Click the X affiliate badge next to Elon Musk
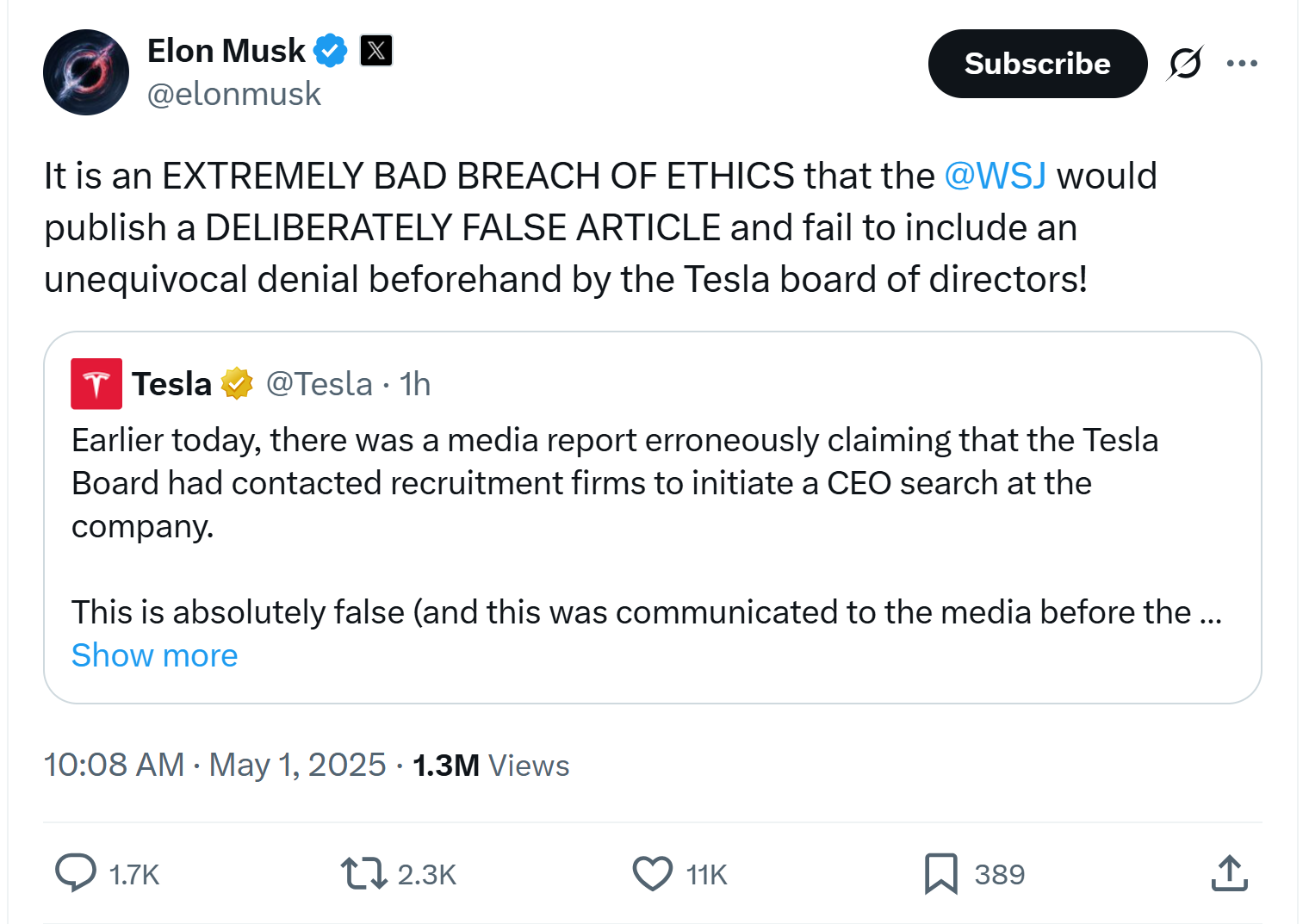 pyautogui.click(x=375, y=50)
